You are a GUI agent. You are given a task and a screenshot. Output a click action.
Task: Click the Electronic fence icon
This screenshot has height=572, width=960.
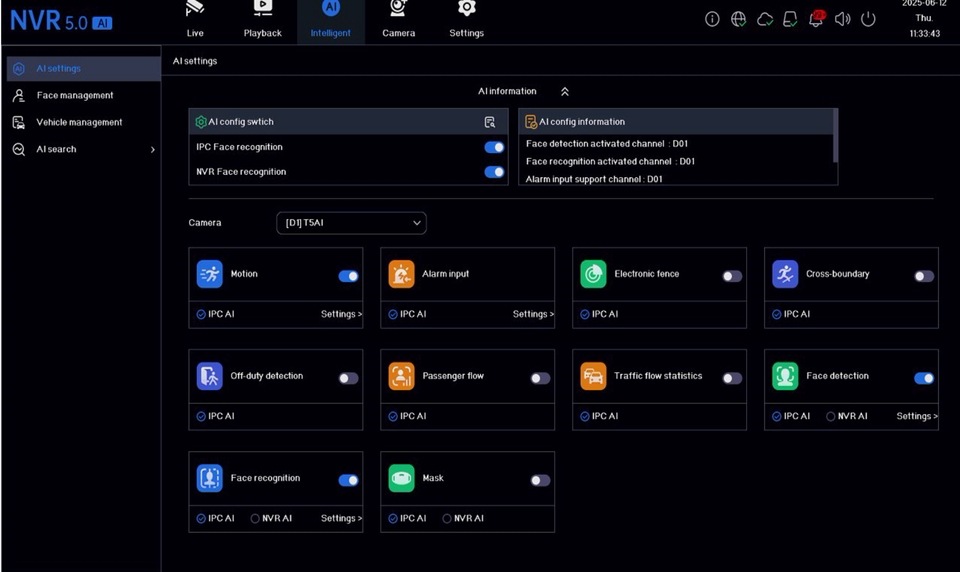593,274
